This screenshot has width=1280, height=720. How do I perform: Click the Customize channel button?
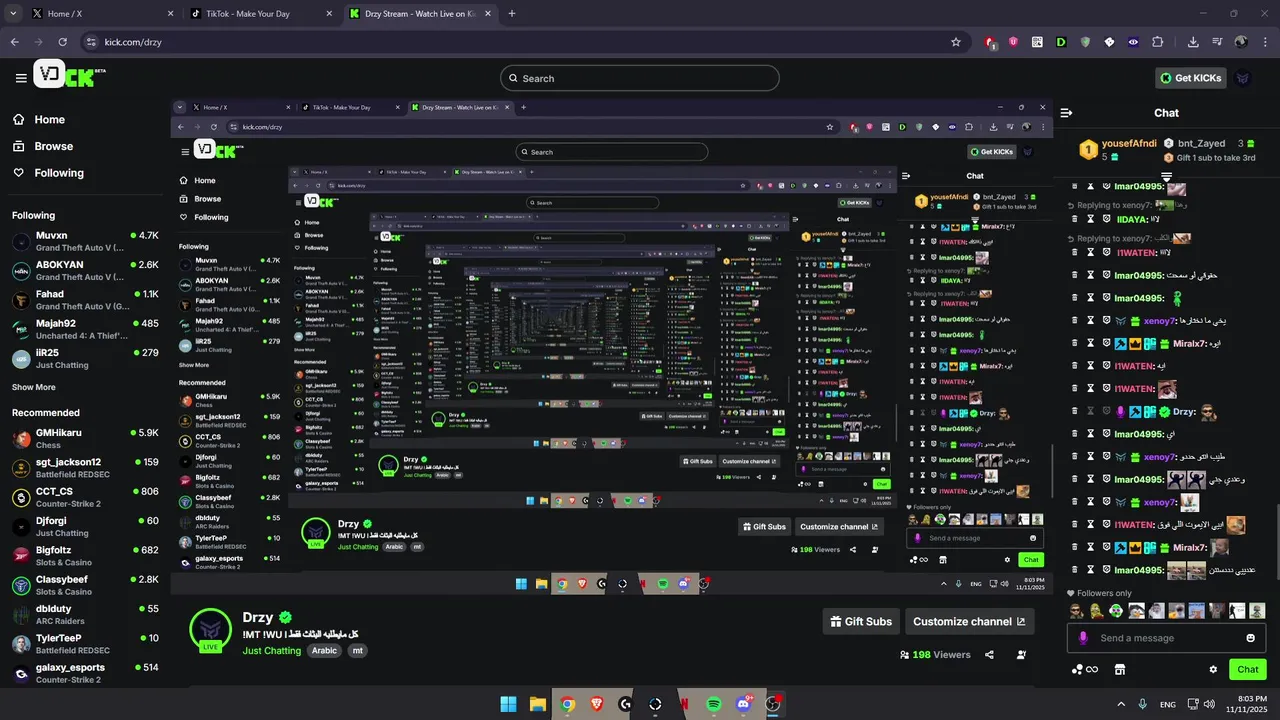[x=969, y=621]
